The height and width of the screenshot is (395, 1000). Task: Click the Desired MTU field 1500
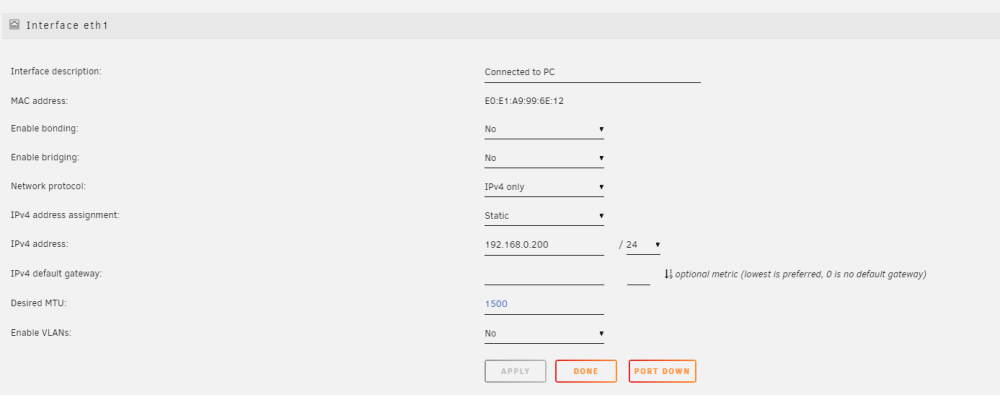point(544,304)
